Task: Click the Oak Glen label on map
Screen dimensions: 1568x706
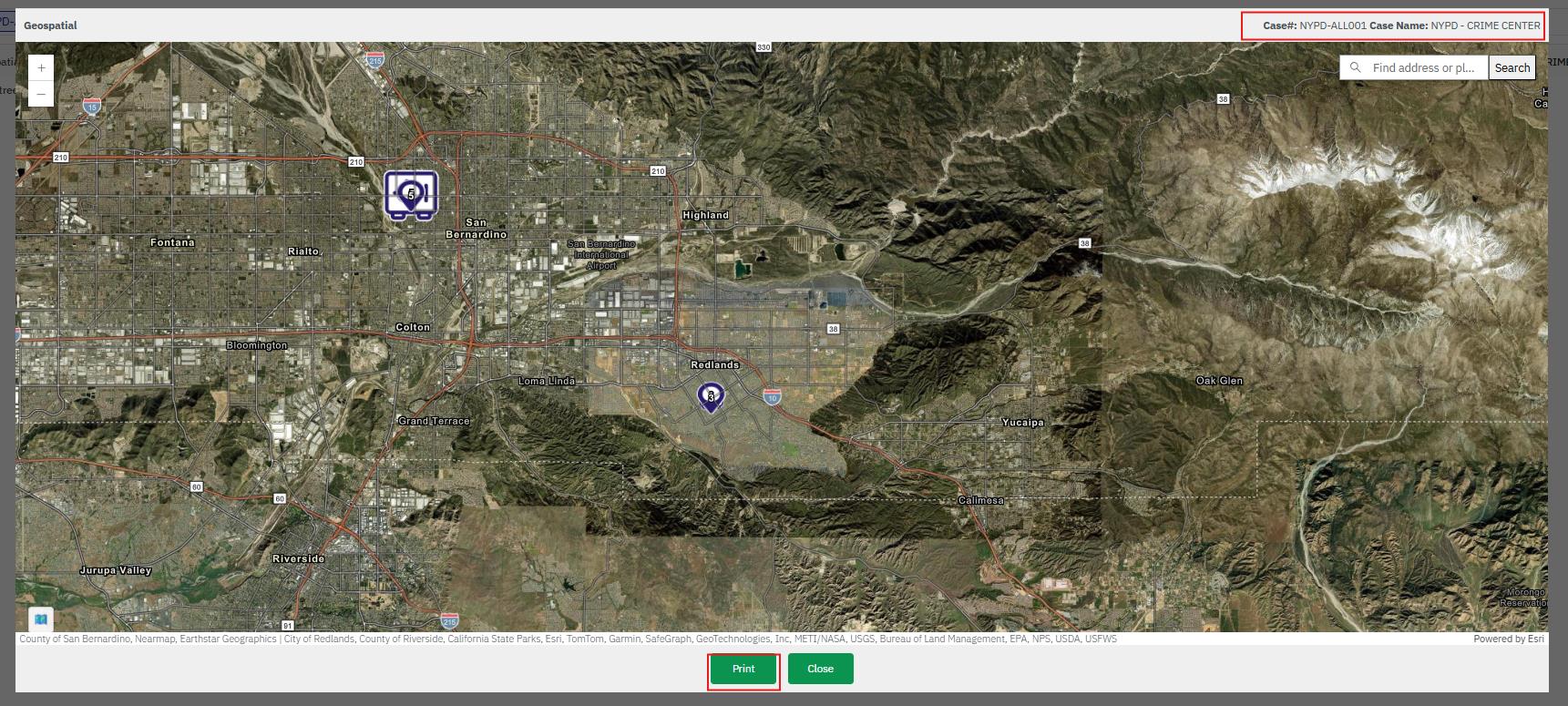Action: (1218, 381)
